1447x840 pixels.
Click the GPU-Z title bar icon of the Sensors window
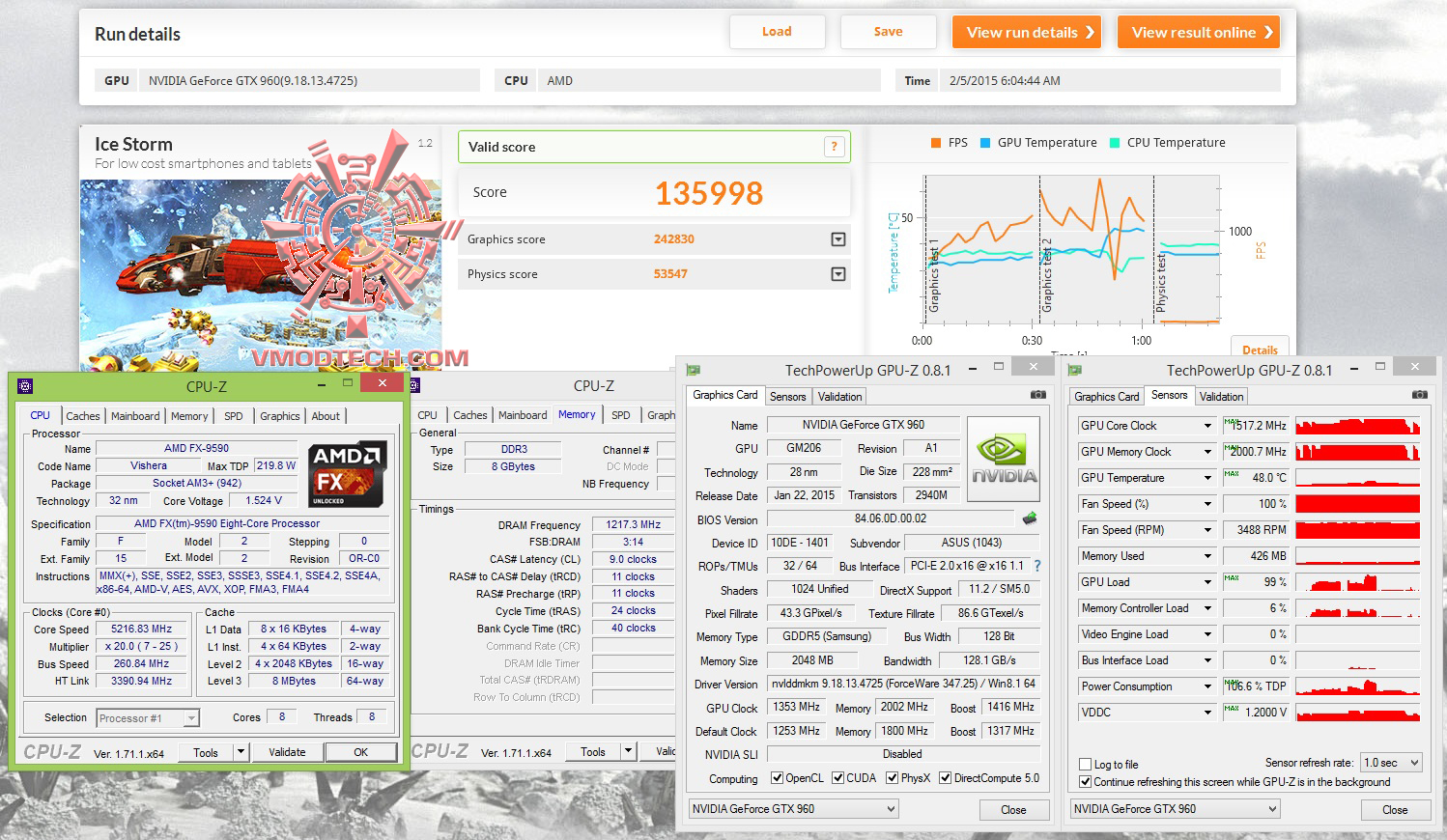pyautogui.click(x=1074, y=370)
